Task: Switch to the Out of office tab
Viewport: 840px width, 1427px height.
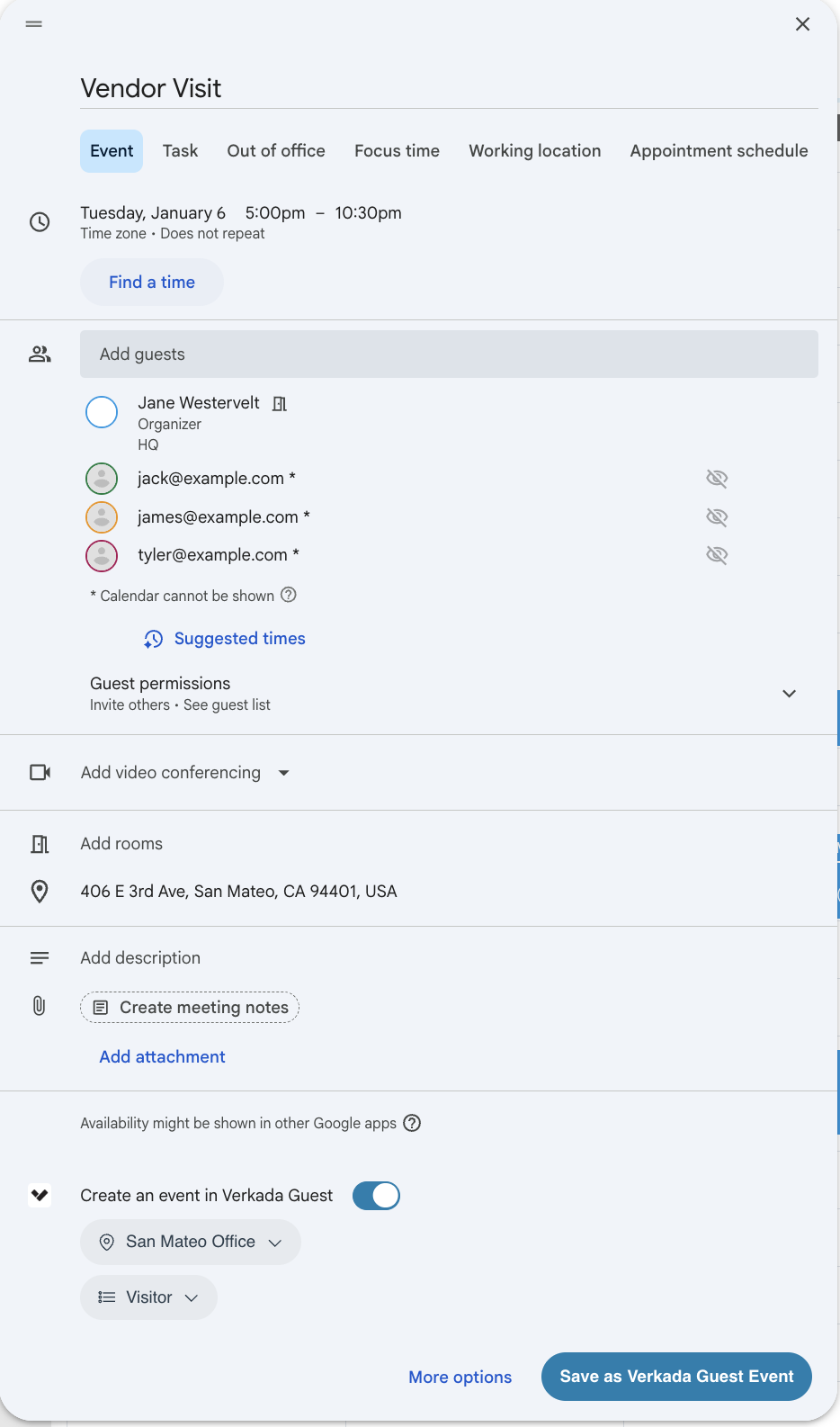Action: click(276, 151)
